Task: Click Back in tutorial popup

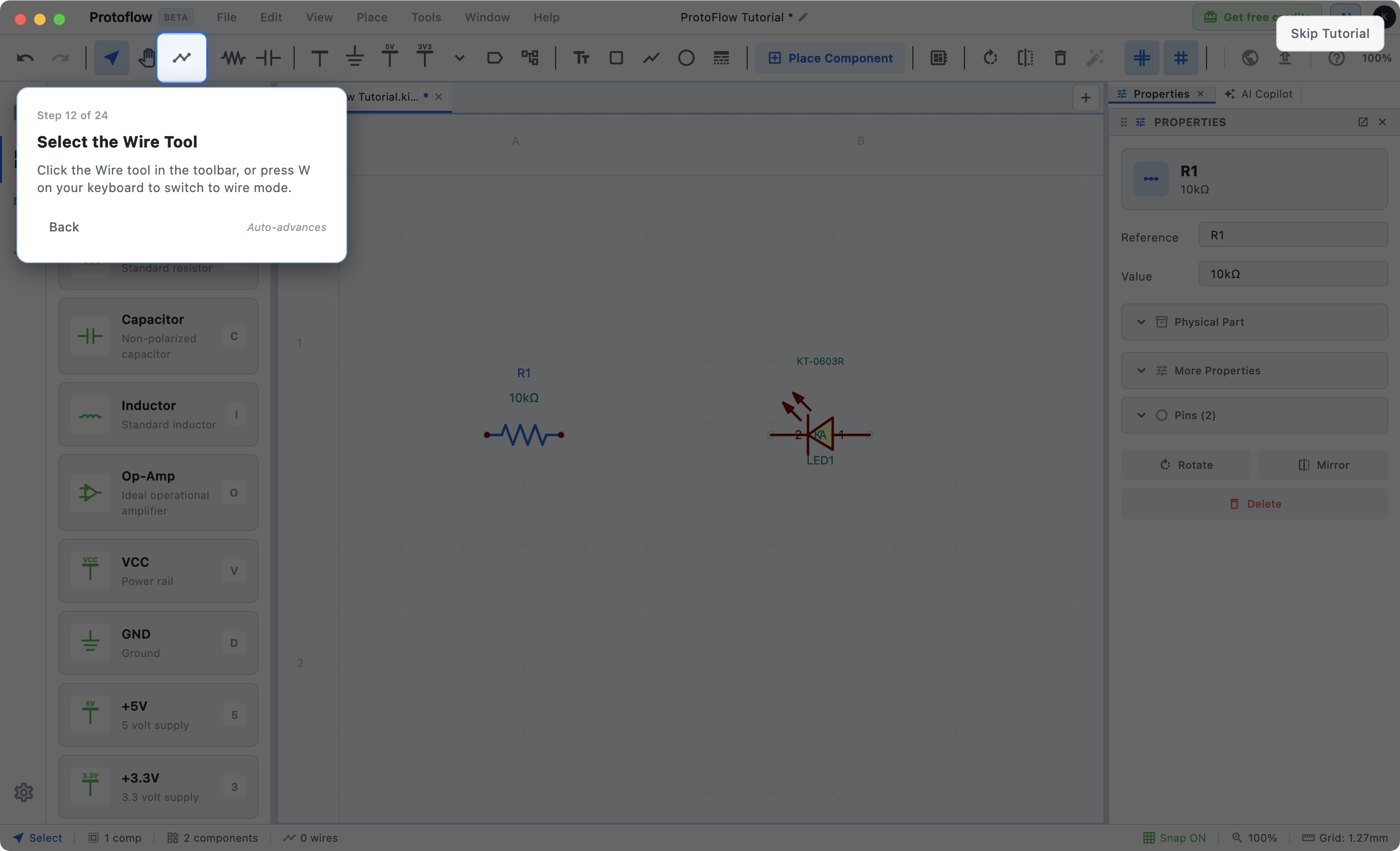Action: click(64, 227)
